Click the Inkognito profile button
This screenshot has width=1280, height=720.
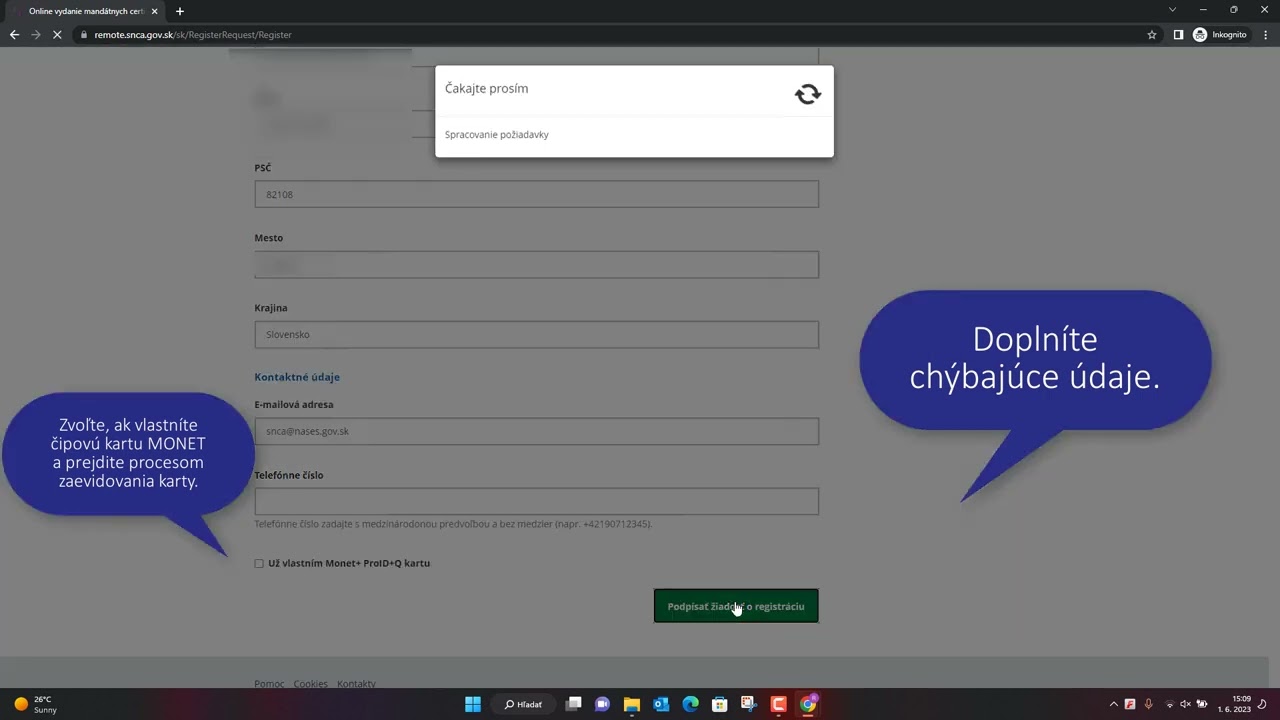[x=1220, y=34]
